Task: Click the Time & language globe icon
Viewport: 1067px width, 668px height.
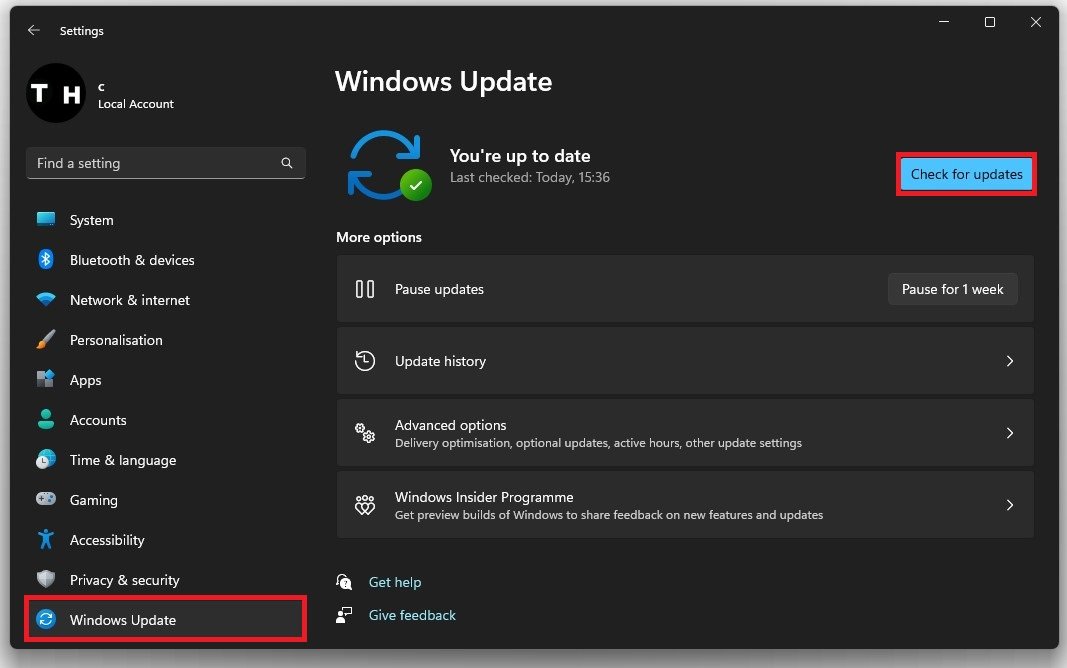Action: coord(46,460)
